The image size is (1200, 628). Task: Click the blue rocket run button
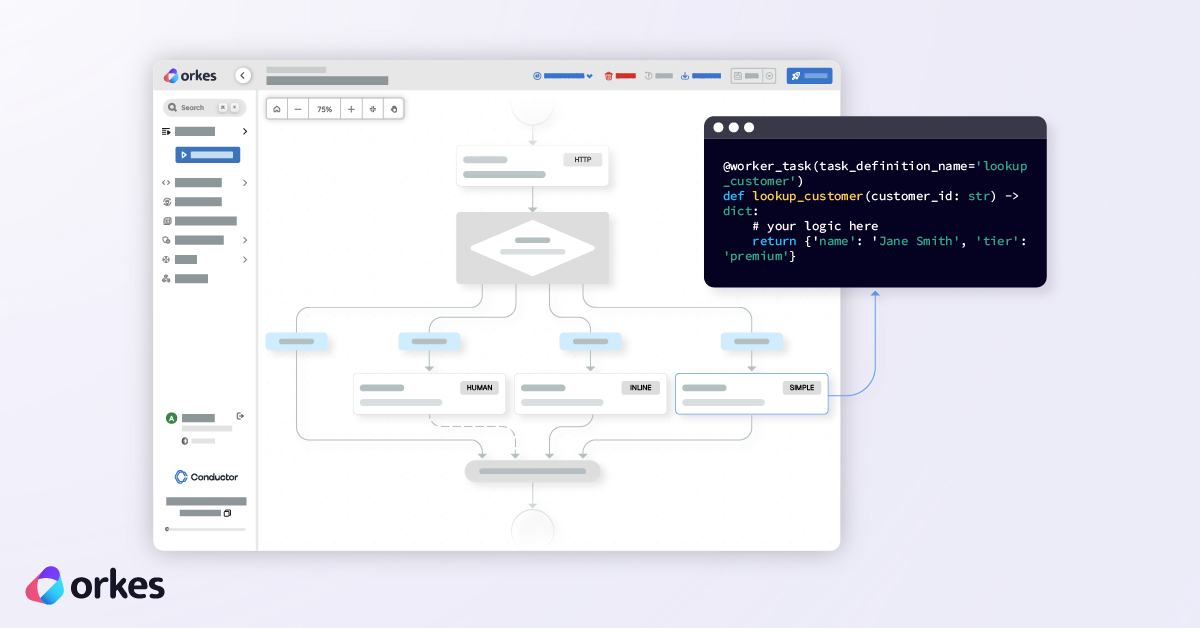tap(809, 76)
